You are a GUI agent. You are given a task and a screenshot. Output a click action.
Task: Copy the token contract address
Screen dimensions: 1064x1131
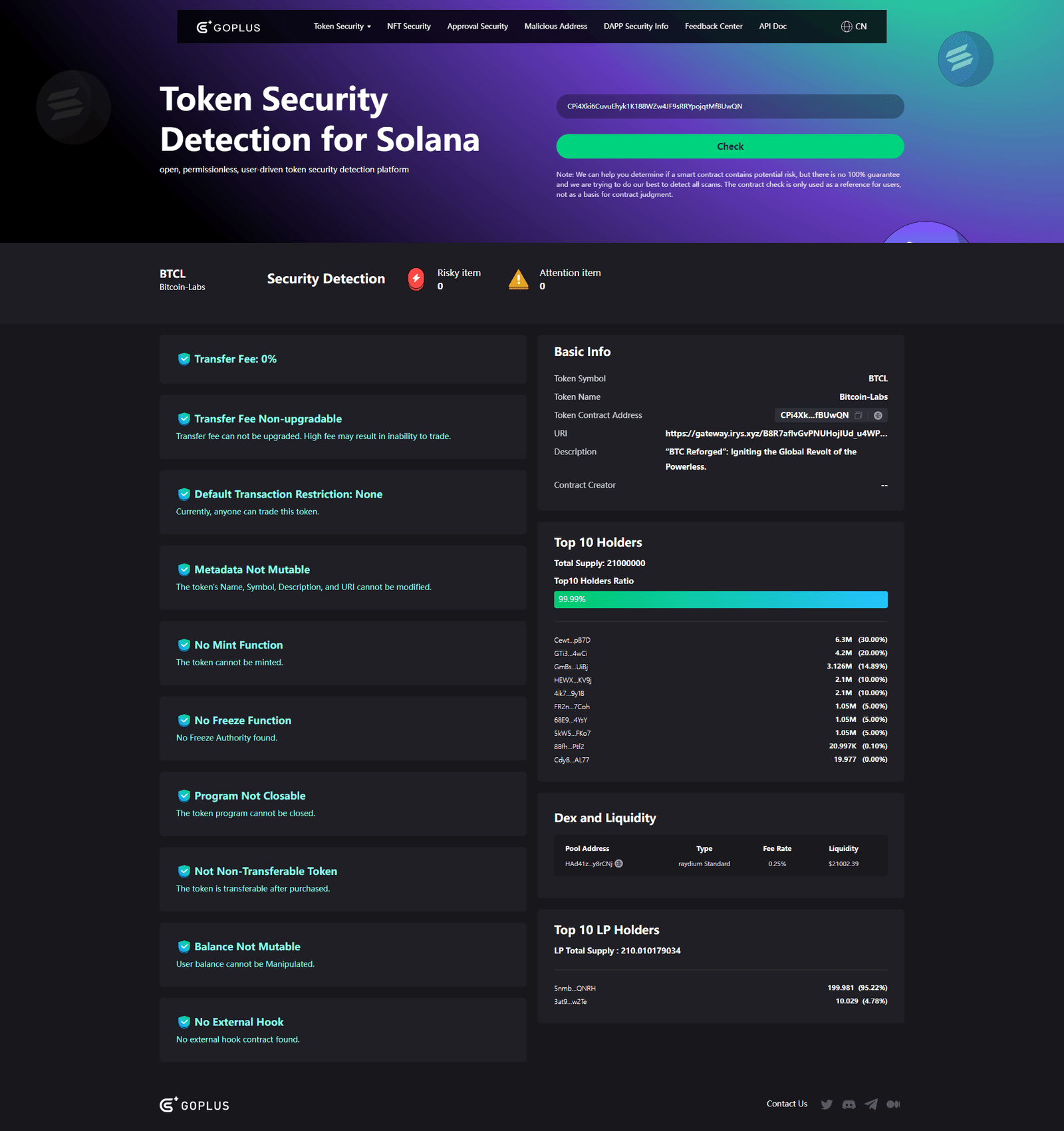click(859, 415)
